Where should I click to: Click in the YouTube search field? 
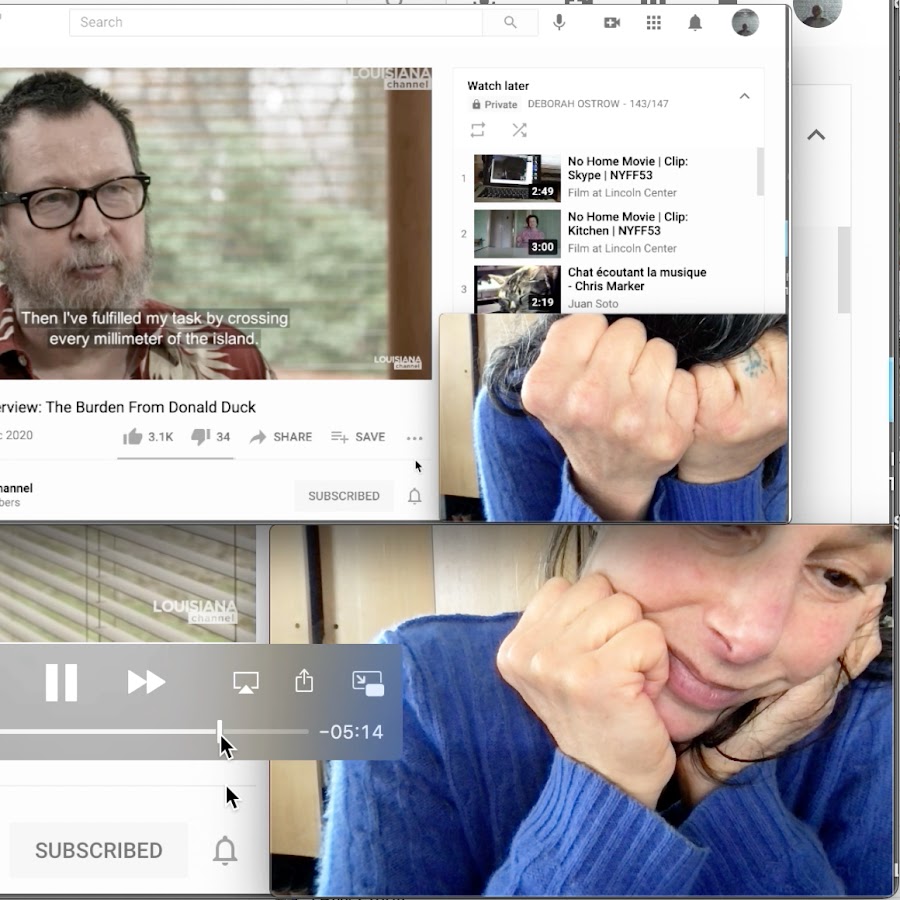[275, 22]
